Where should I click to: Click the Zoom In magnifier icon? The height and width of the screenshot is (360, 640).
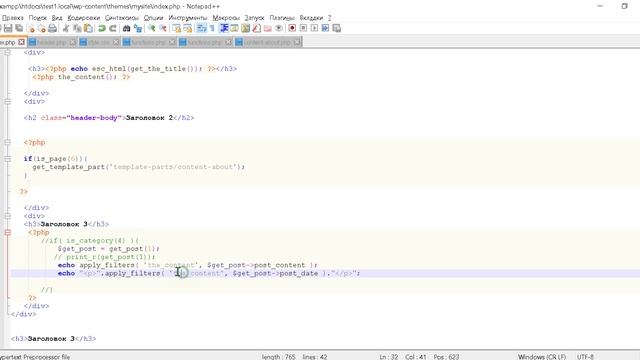click(x=151, y=28)
